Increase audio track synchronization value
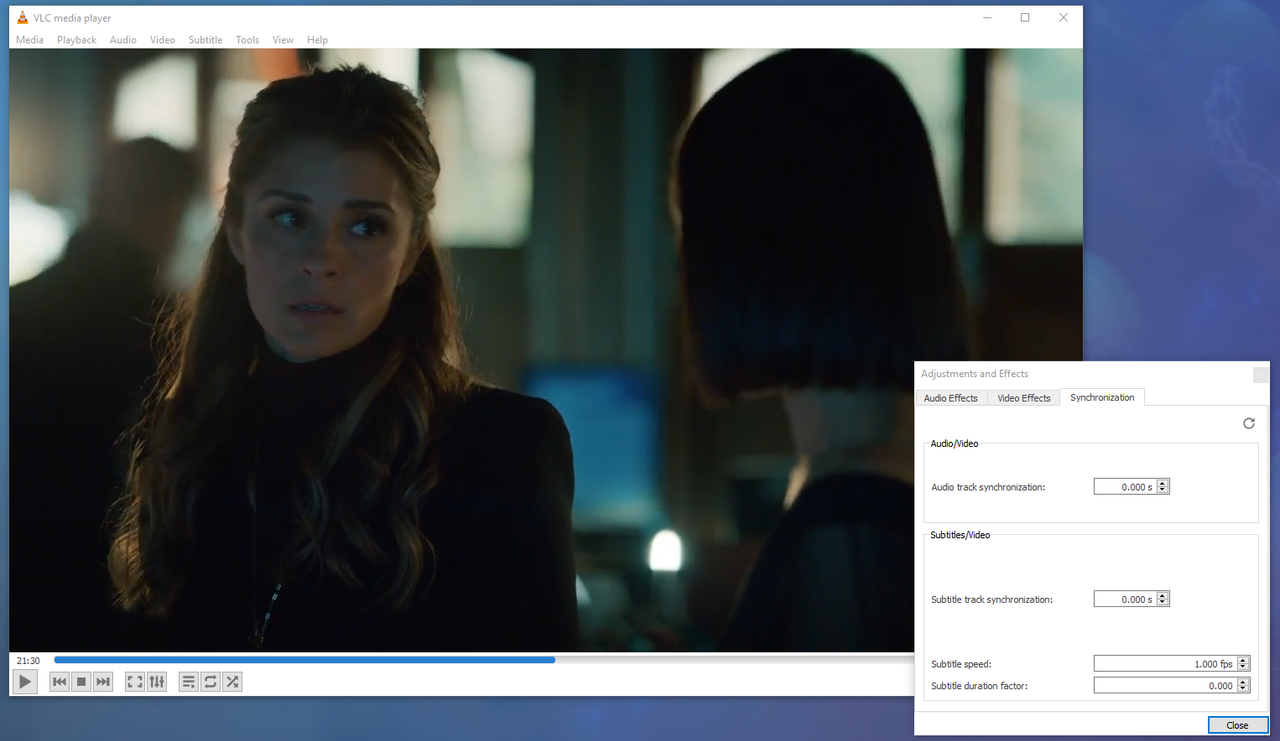The image size is (1280, 741). (x=1163, y=483)
